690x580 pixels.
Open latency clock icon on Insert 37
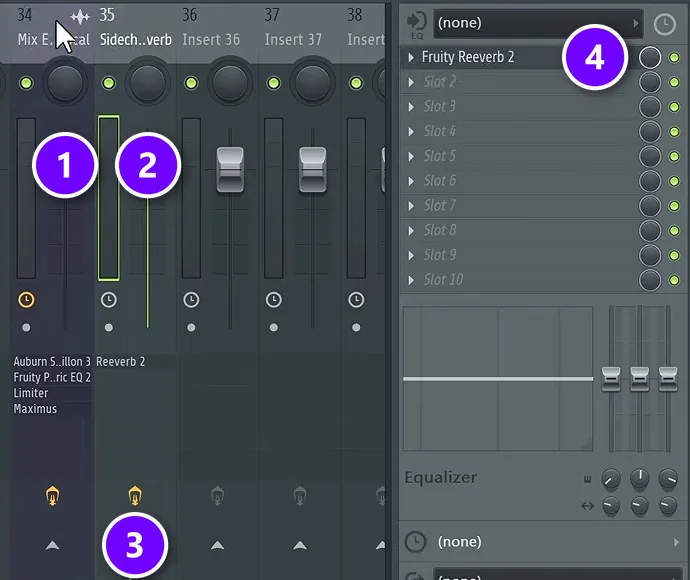coord(274,300)
